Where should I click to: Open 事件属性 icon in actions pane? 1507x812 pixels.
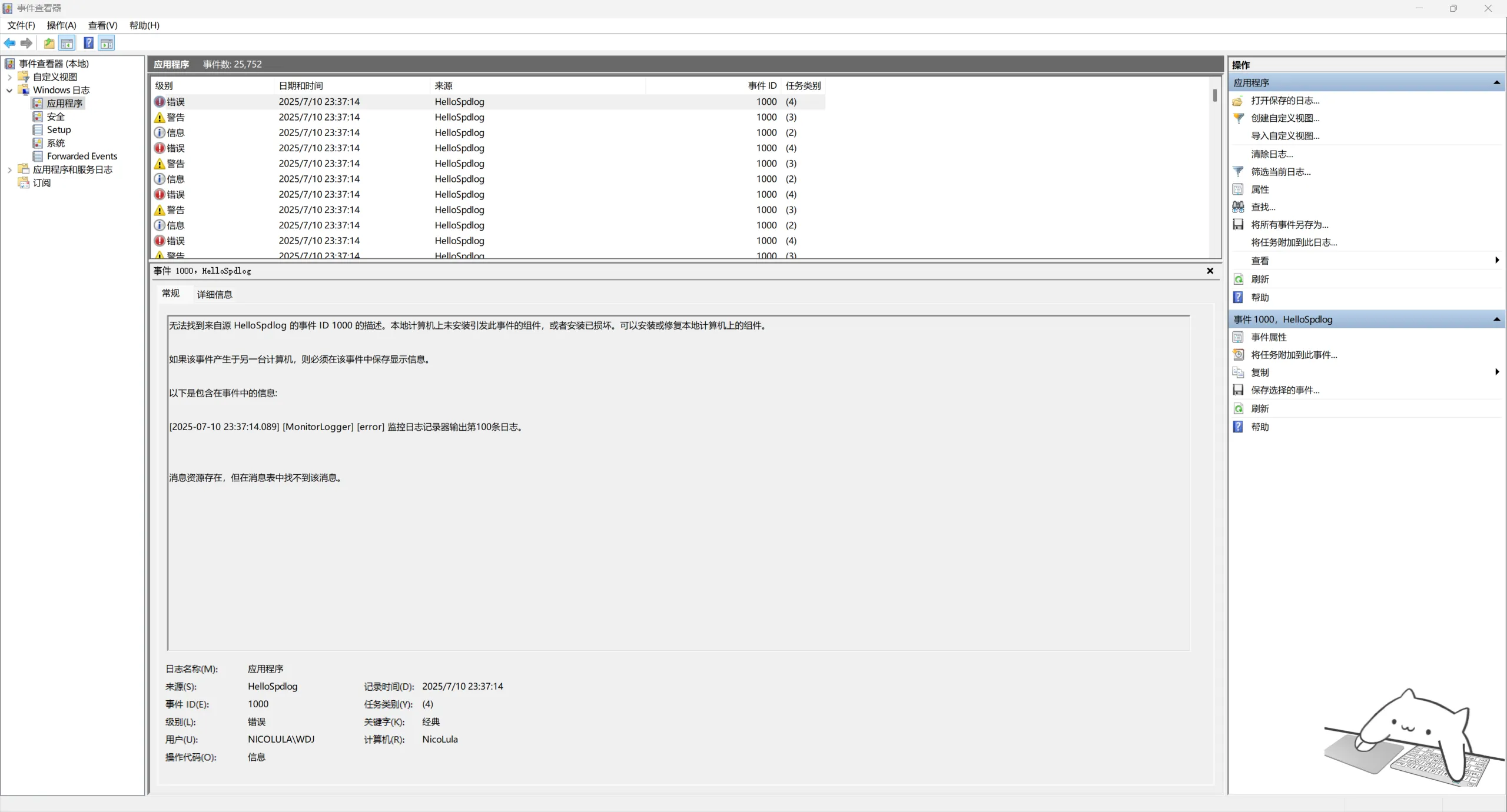1239,337
